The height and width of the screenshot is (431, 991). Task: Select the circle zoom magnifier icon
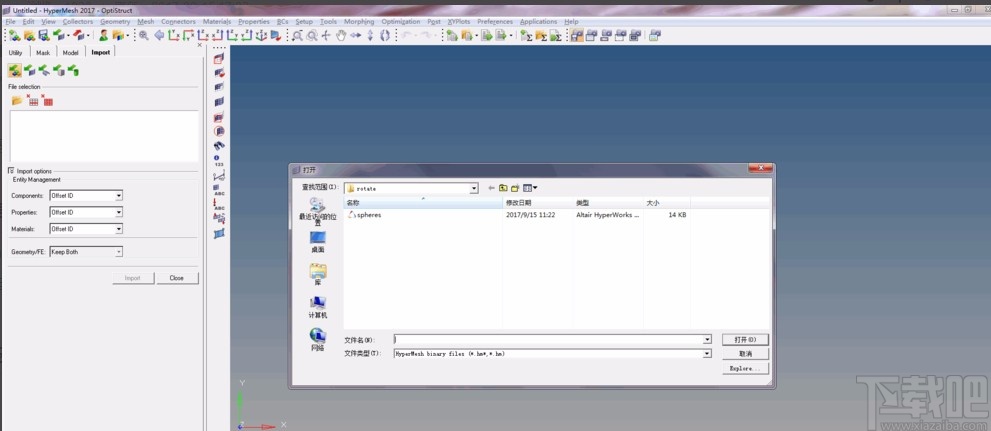click(312, 35)
